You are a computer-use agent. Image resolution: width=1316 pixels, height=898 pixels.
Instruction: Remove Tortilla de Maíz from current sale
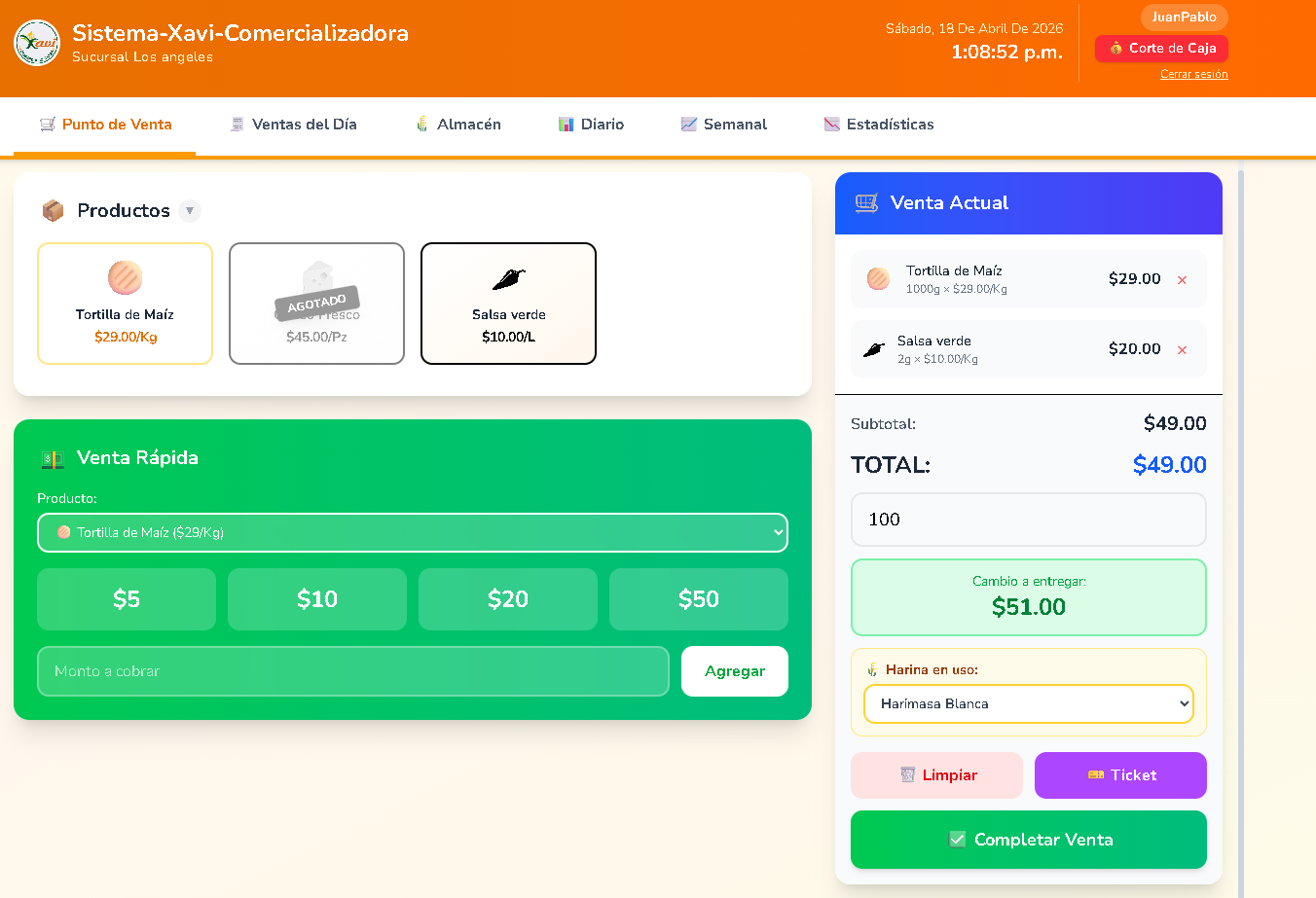point(1182,280)
